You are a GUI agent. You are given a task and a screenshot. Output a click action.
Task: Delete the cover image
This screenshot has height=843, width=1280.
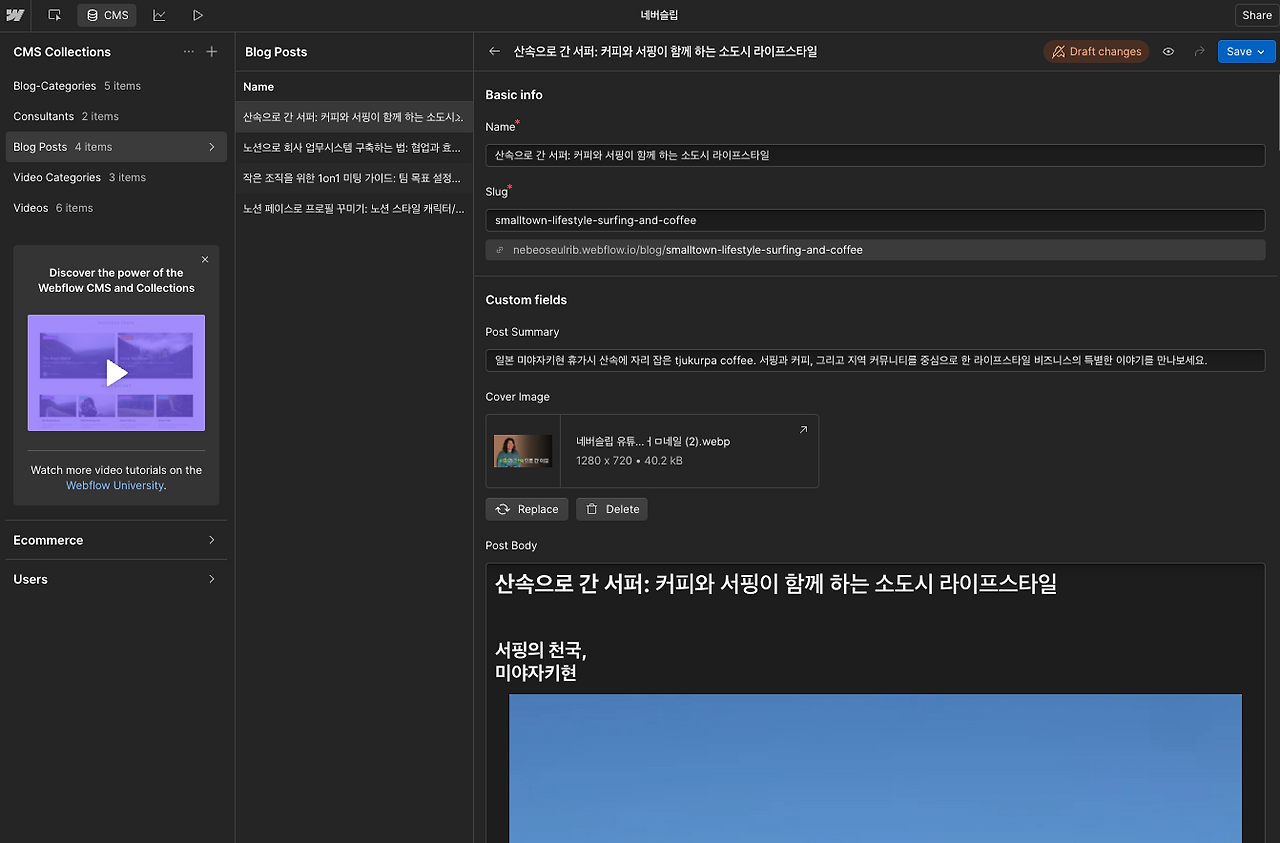(611, 508)
